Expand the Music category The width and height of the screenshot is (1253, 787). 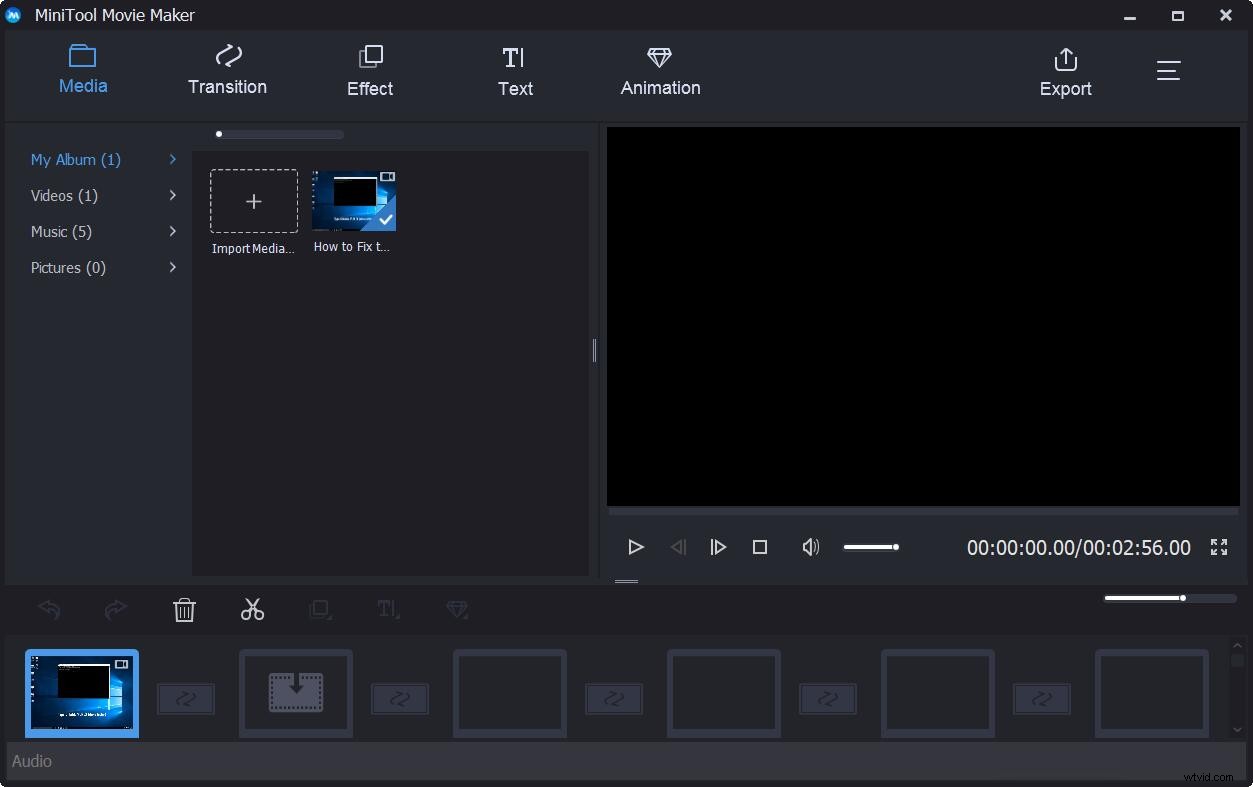[61, 231]
